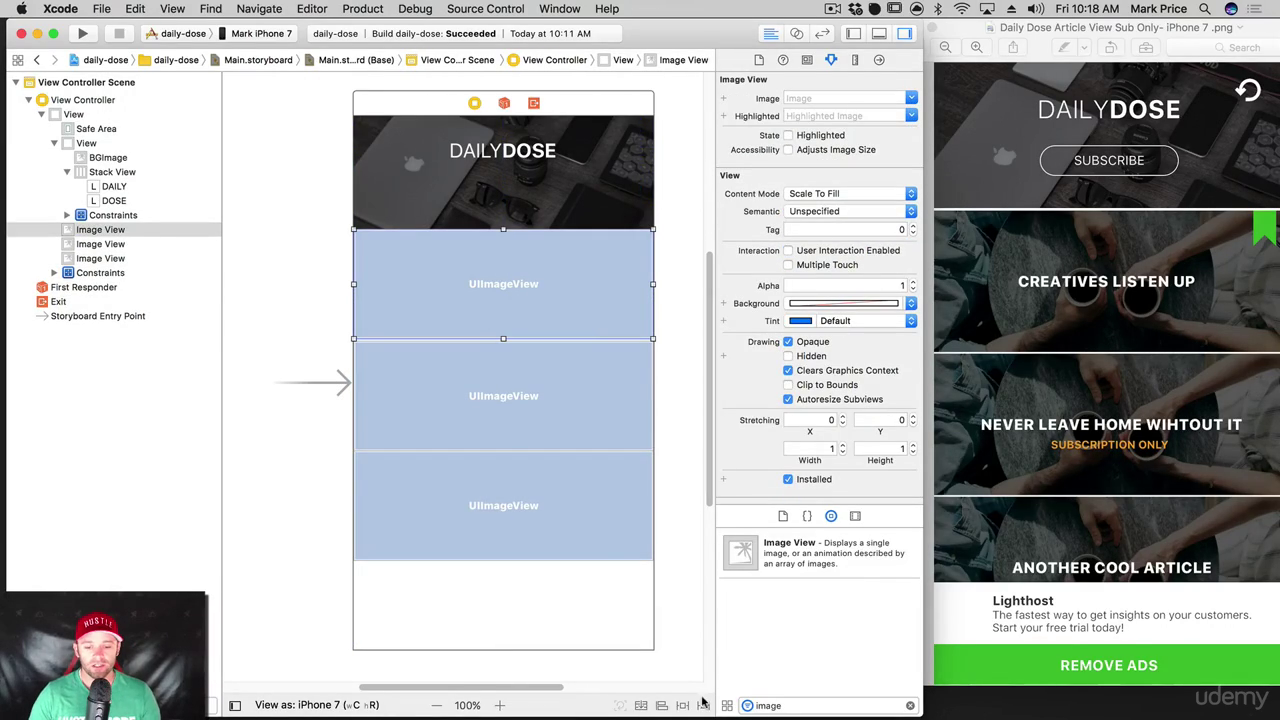The height and width of the screenshot is (720, 1280).
Task: Toggle Clears Graphics Context
Action: point(788,371)
